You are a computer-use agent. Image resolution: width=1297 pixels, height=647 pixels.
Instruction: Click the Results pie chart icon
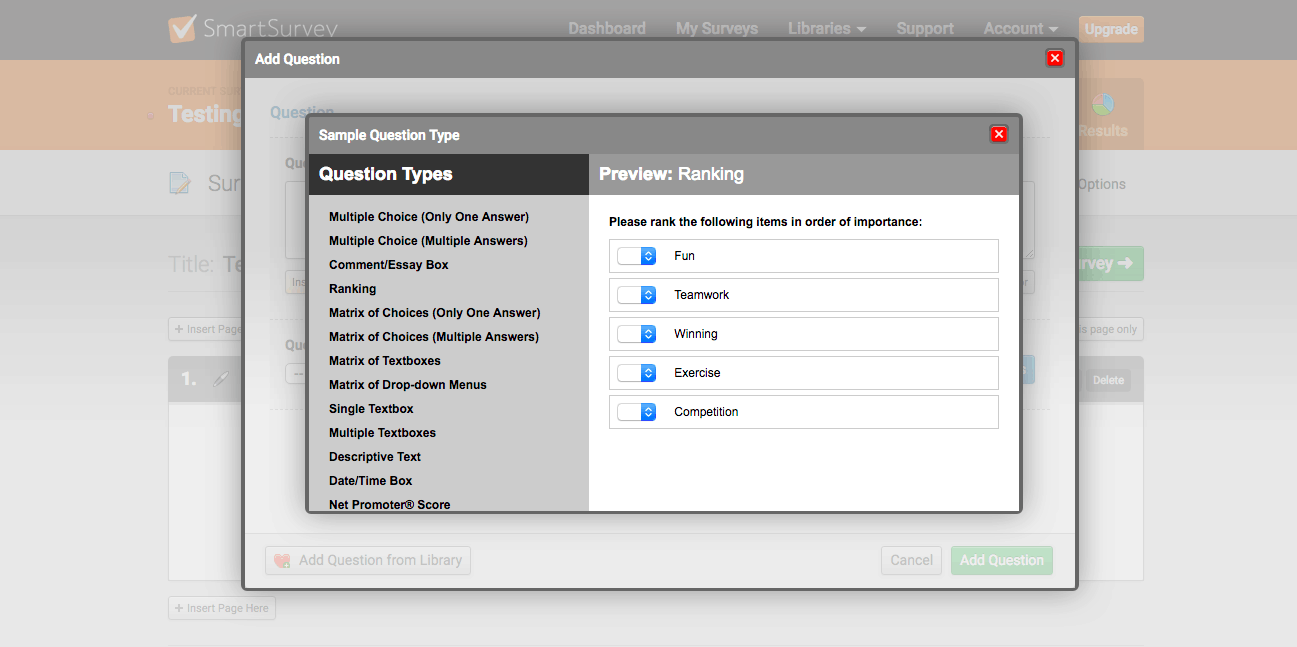point(1103,104)
